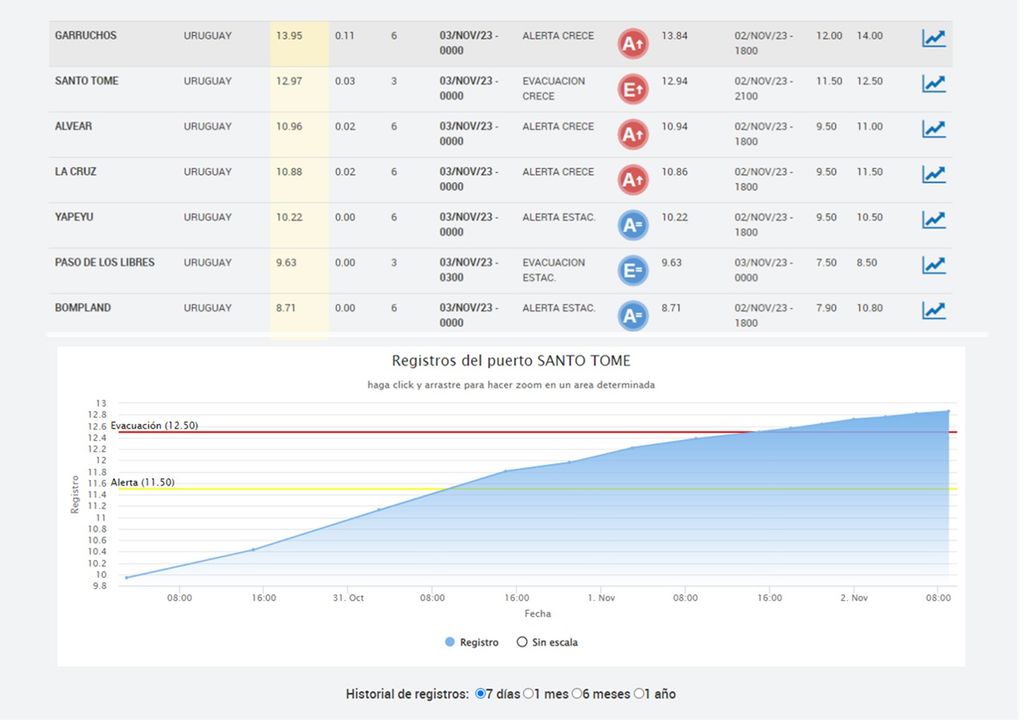Open the chart icon for SANTO TOME row

[x=933, y=84]
